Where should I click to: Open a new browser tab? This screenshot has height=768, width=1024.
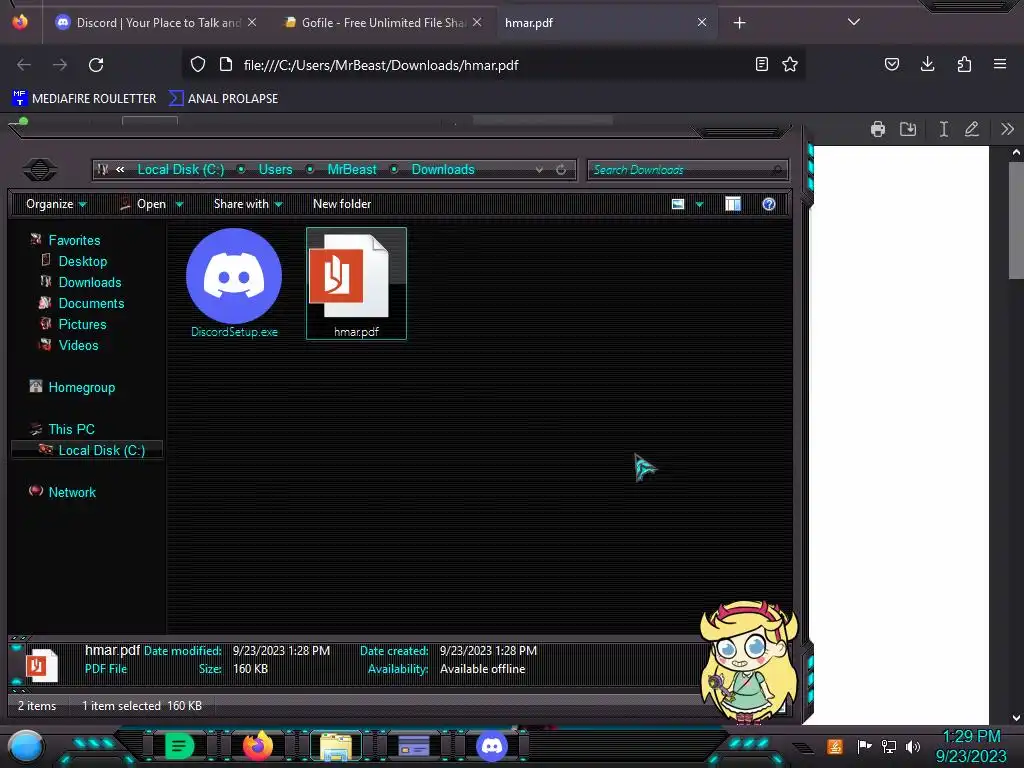point(739,23)
